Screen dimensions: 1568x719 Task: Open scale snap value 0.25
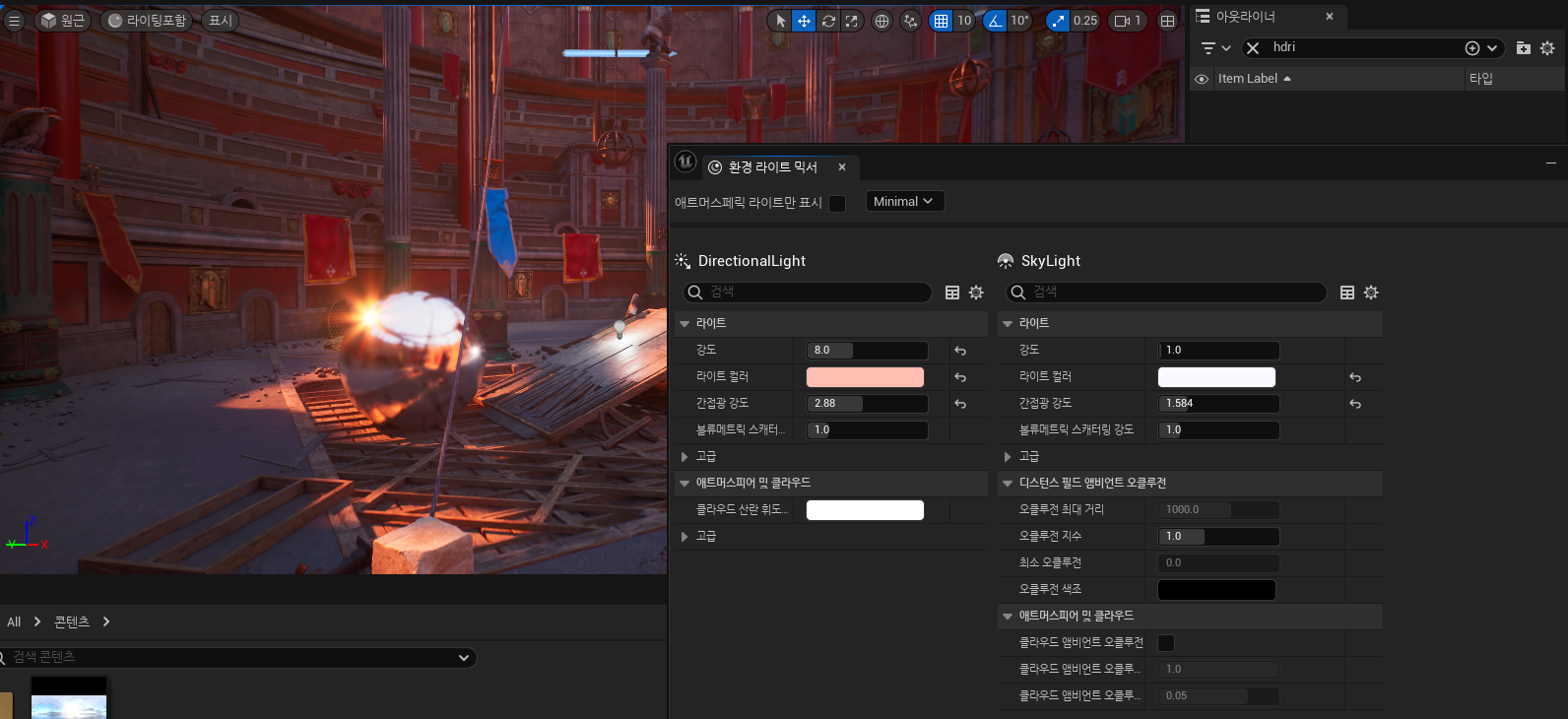(1085, 21)
